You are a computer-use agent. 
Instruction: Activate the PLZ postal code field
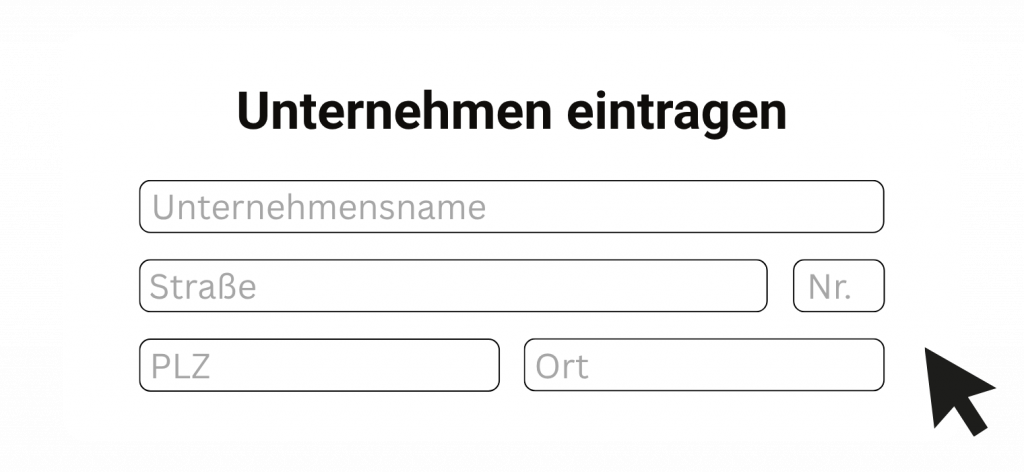pos(318,365)
